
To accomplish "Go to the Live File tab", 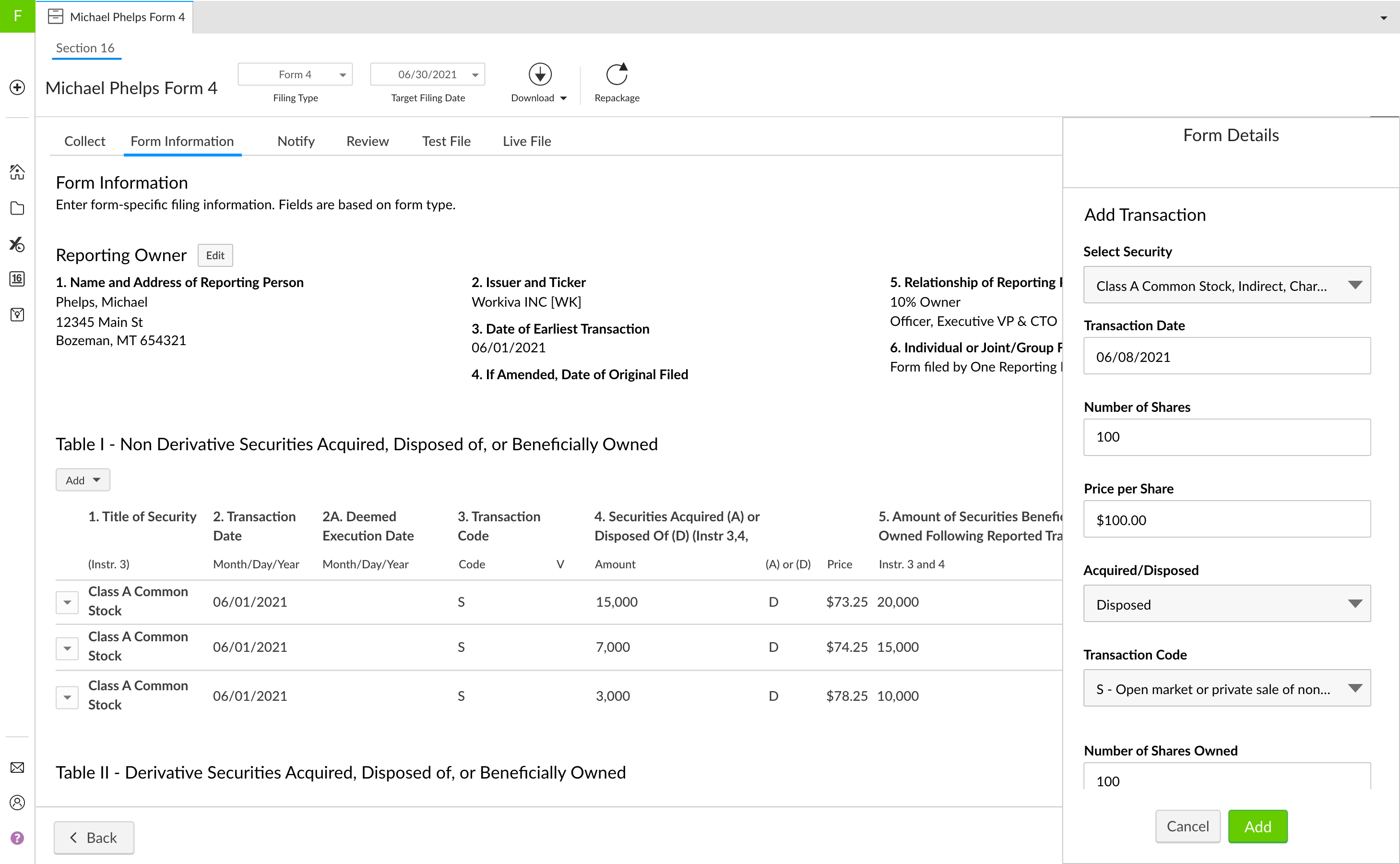I will (527, 141).
